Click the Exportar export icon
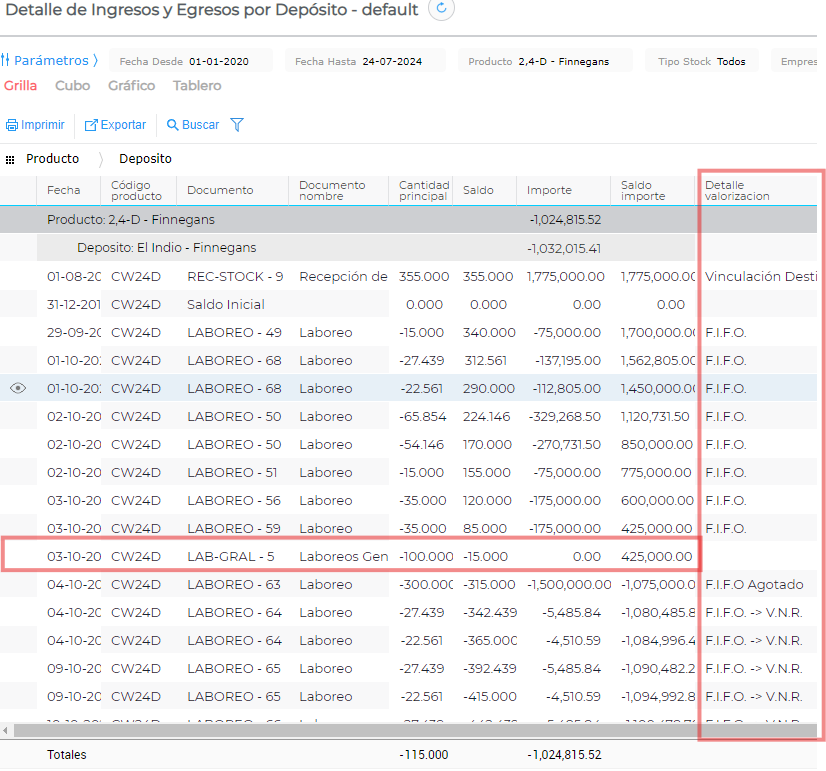This screenshot has height=771, width=826. (91, 125)
